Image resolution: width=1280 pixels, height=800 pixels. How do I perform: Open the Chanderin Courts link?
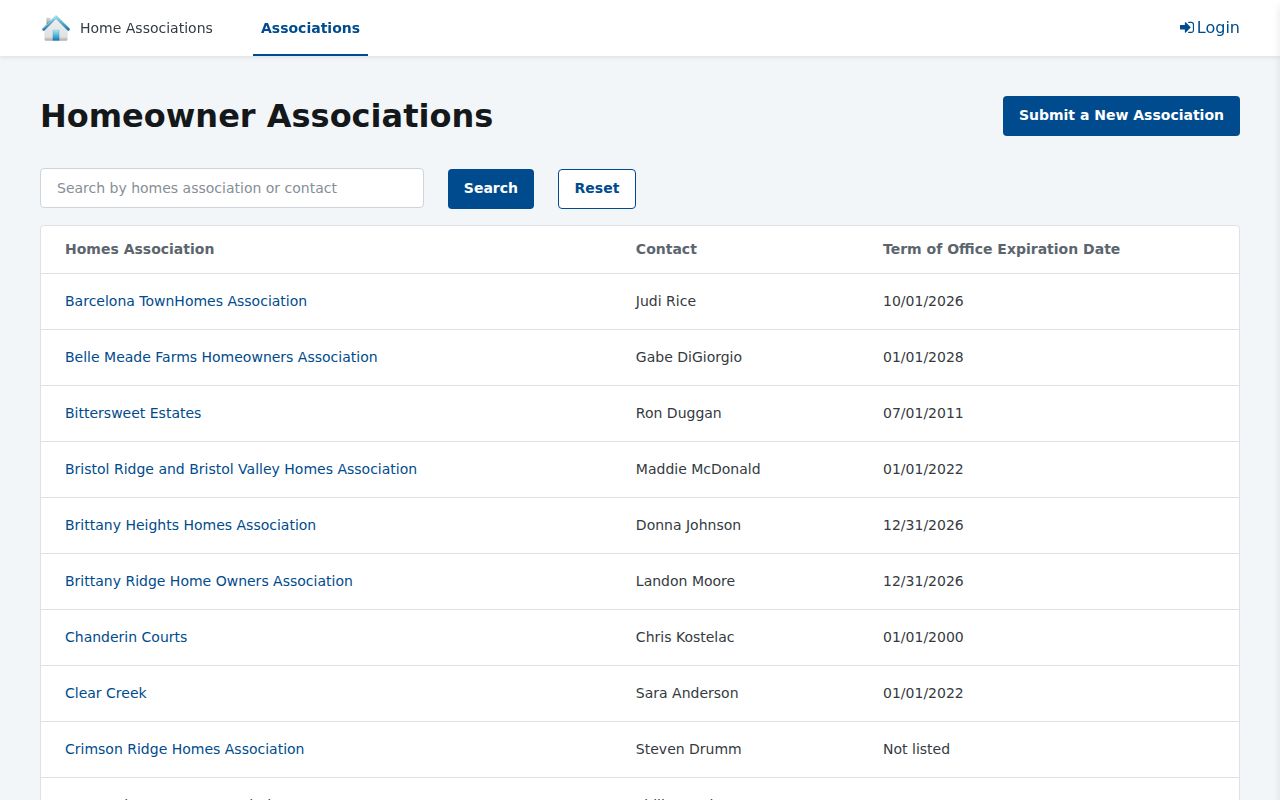pos(126,637)
